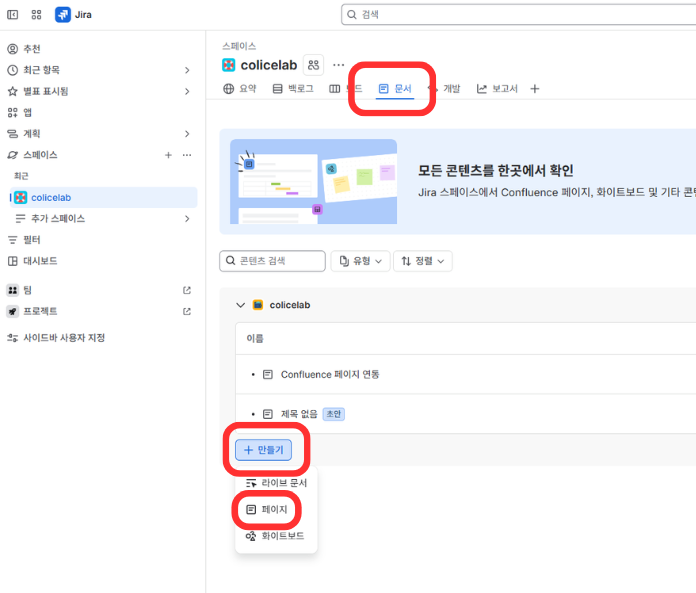Image resolution: width=696 pixels, height=593 pixels.
Task: Open 팀 external link icon
Action: tap(187, 290)
